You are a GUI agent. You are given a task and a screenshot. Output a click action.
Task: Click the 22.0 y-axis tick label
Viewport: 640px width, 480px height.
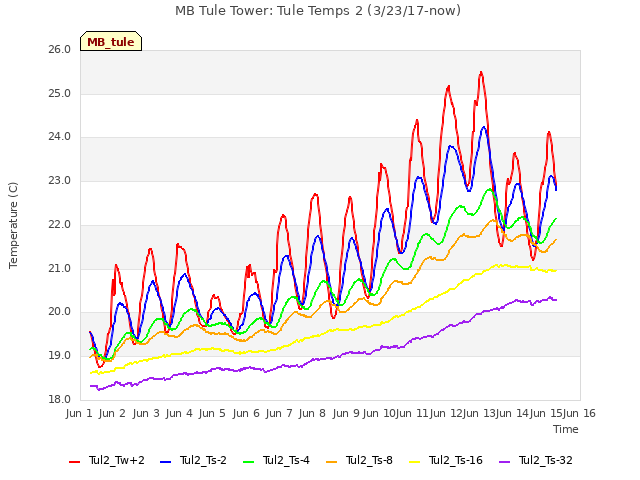point(60,224)
